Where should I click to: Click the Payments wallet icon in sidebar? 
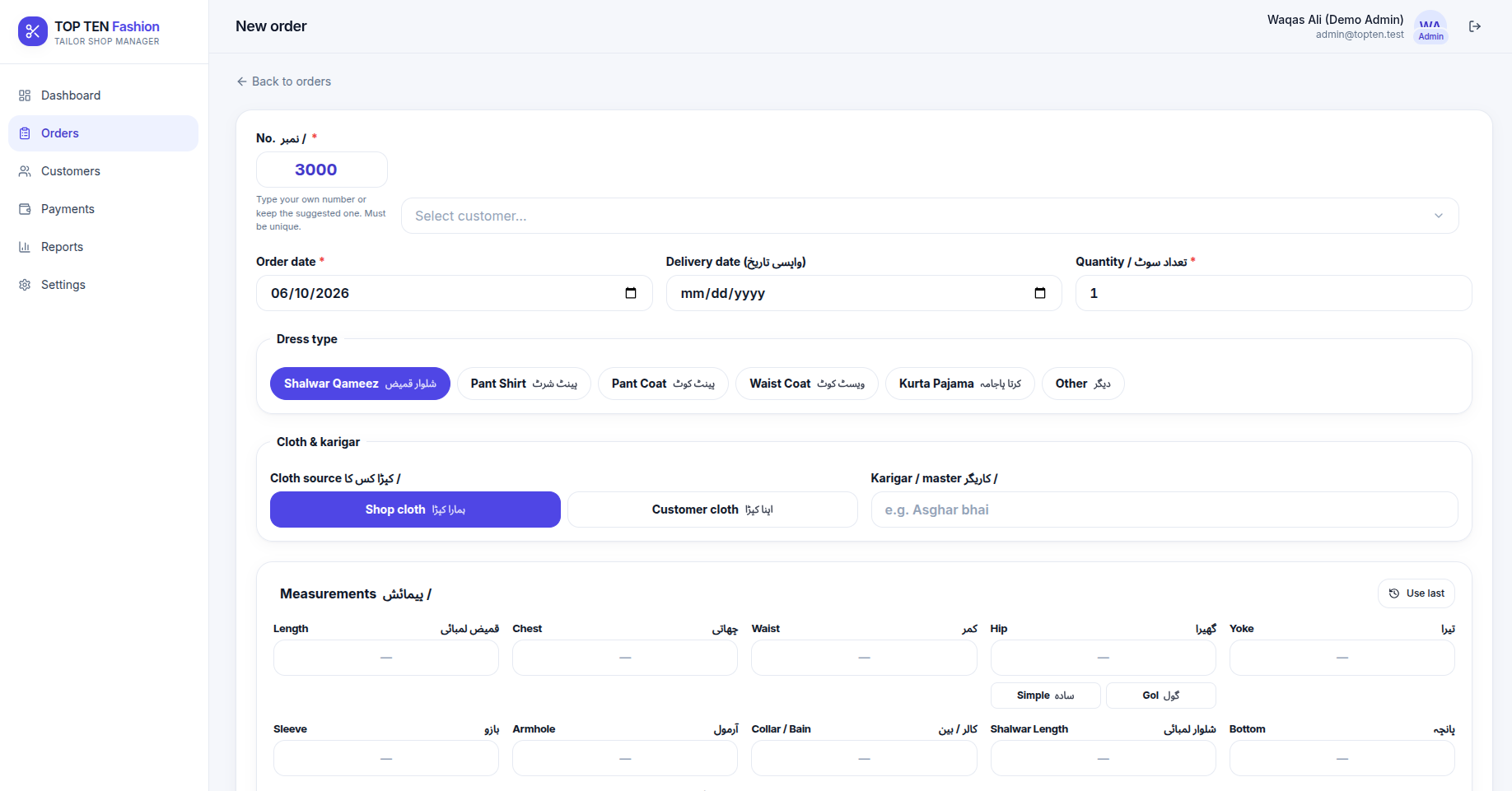click(x=25, y=209)
